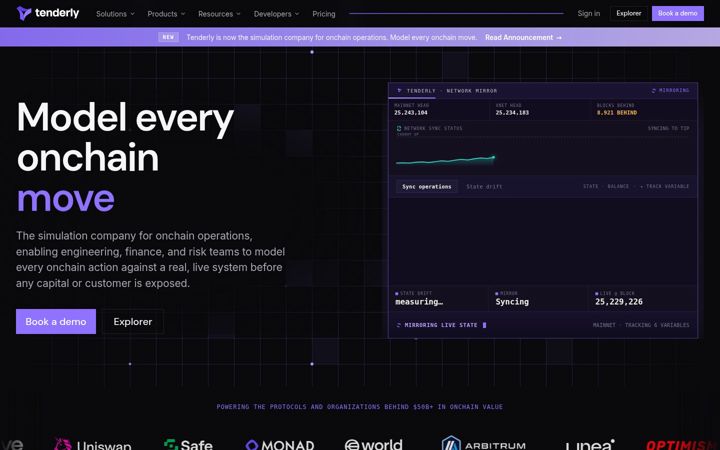Click the Linea logo

tap(590, 444)
